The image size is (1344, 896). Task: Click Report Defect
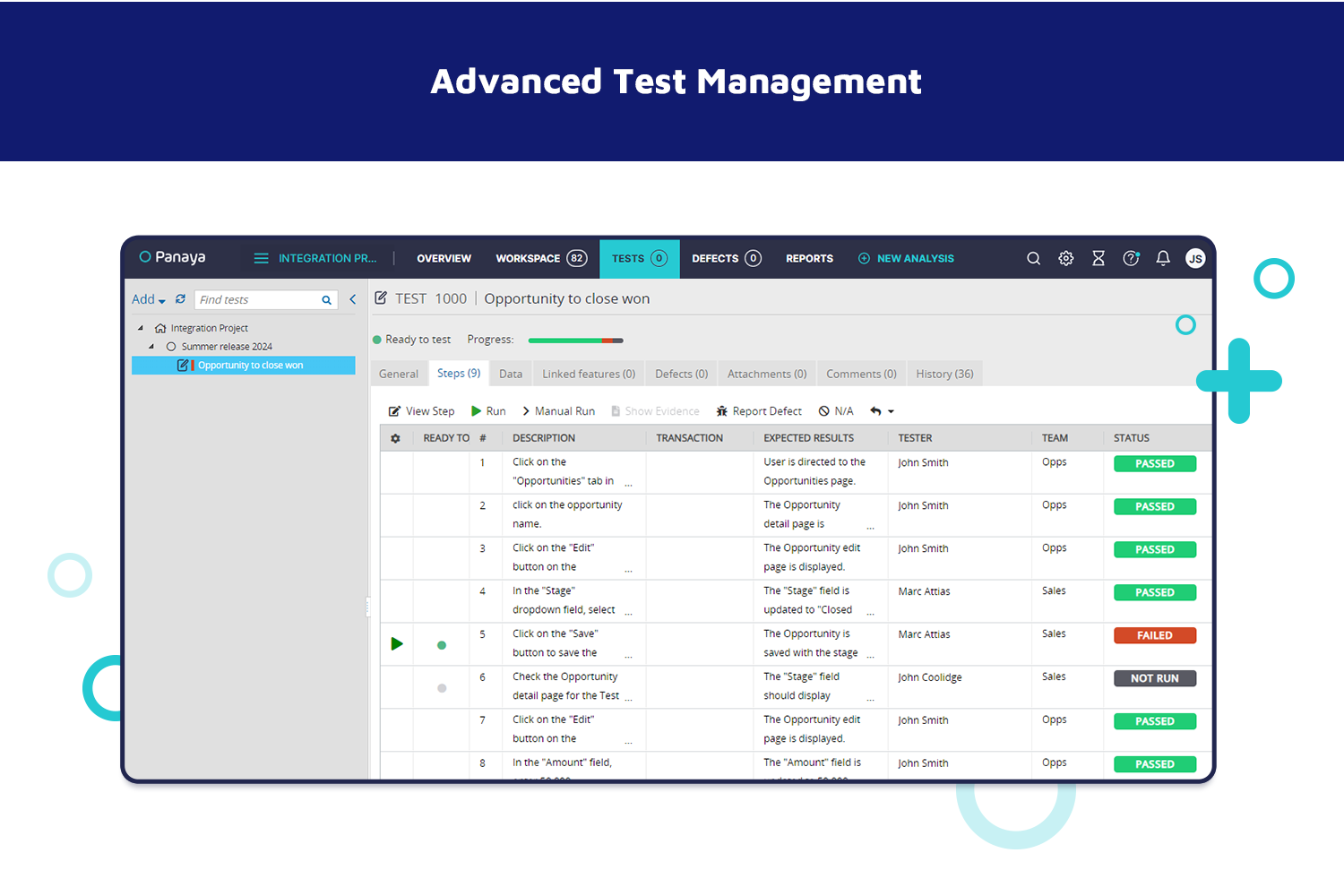point(759,411)
